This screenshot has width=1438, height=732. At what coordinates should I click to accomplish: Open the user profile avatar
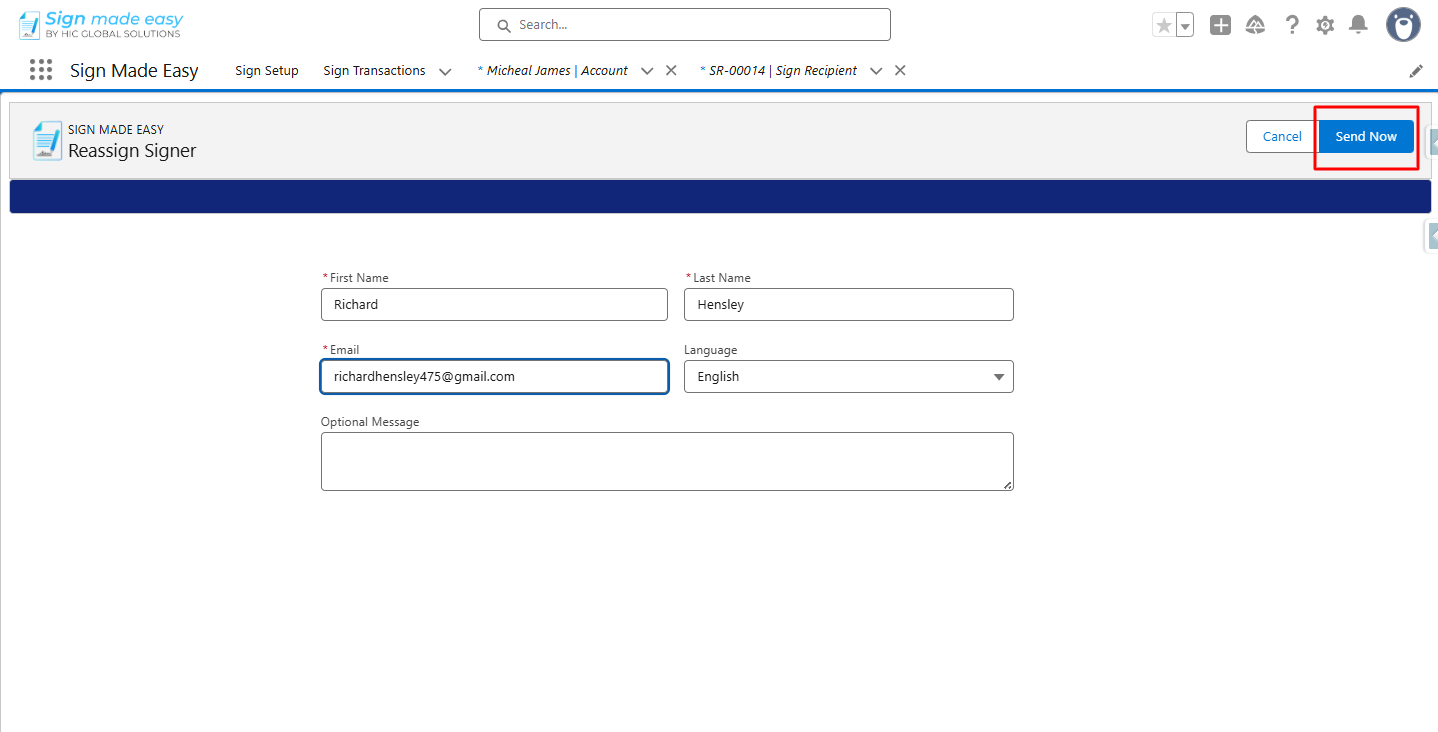point(1403,25)
